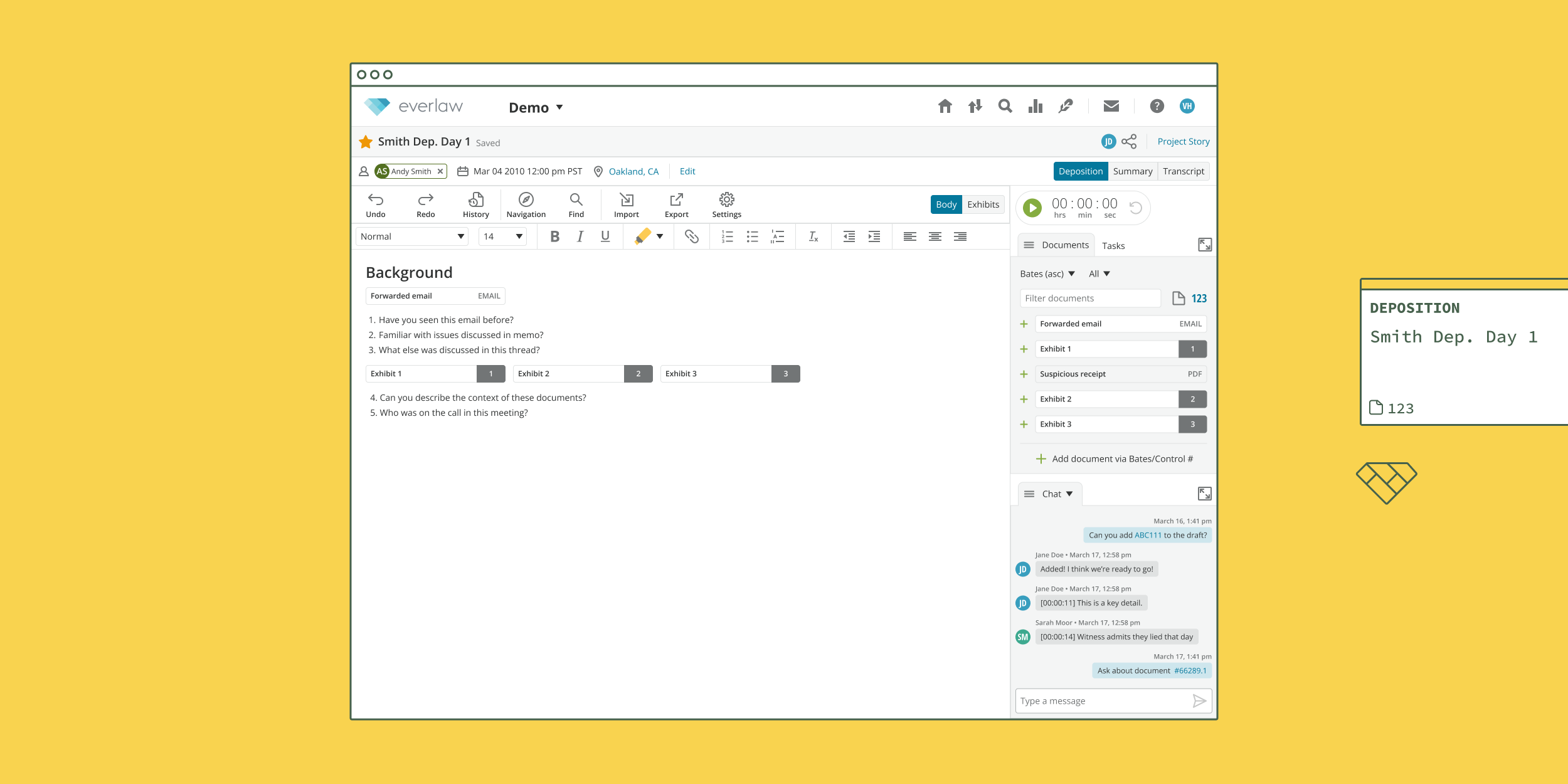The image size is (1568, 784).
Task: Click Add document via Bates/Control #
Action: click(1115, 459)
